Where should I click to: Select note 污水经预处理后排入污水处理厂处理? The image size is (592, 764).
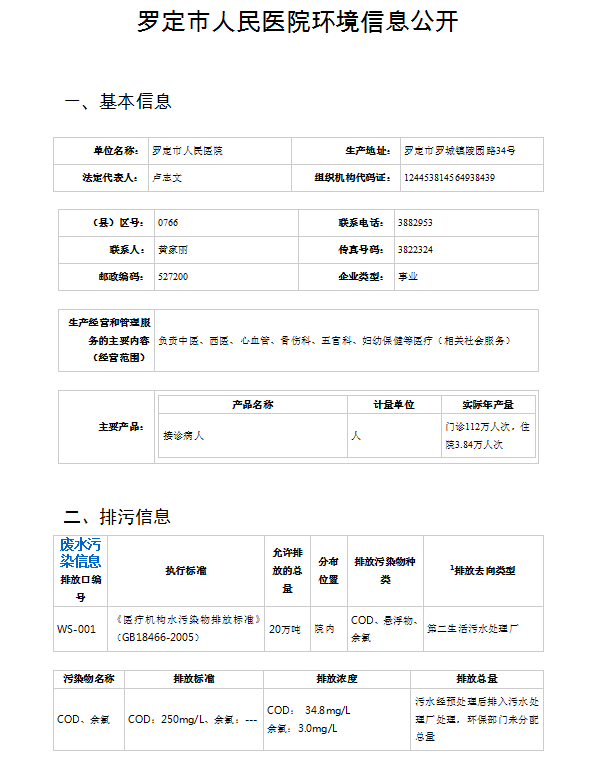477,719
